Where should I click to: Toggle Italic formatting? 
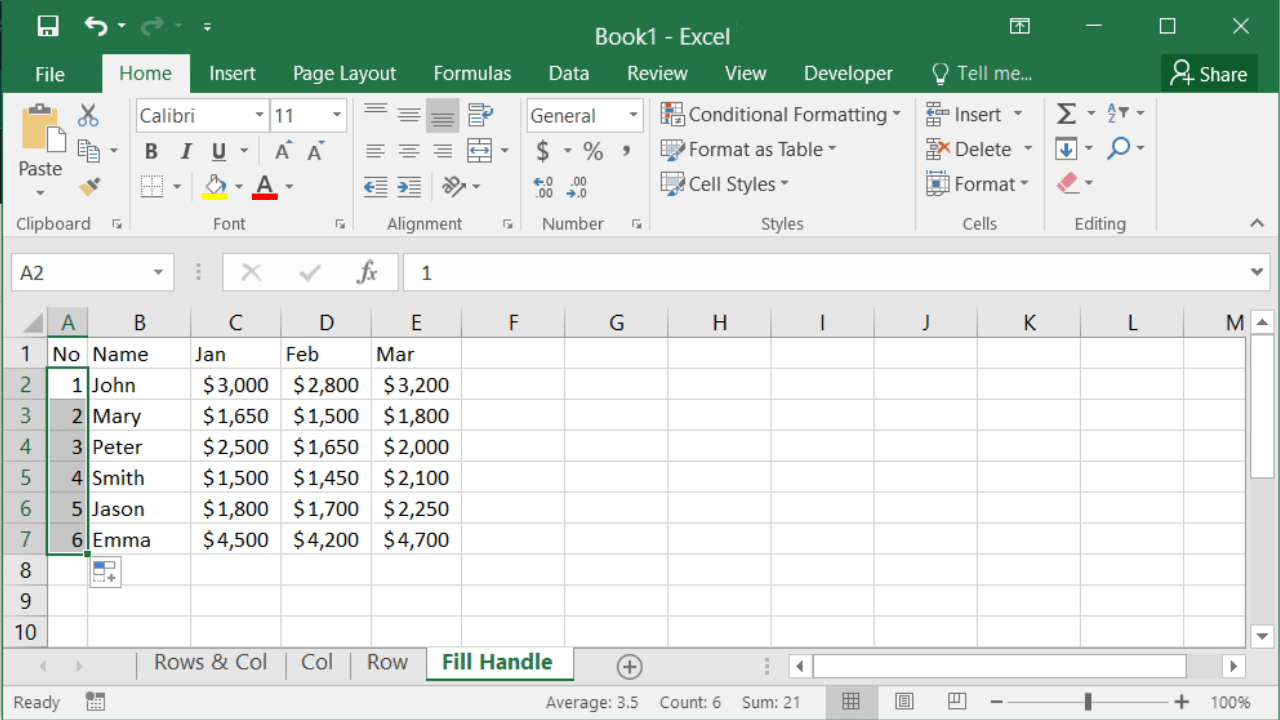coord(185,152)
